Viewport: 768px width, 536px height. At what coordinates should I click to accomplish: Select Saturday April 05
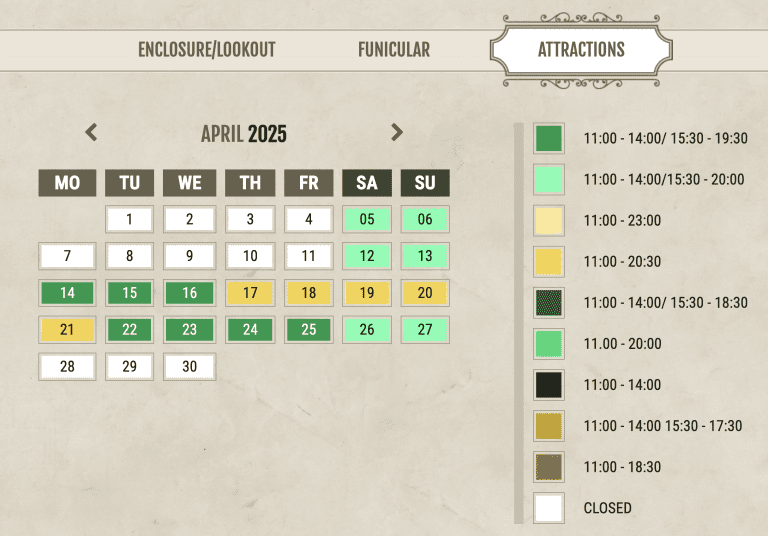(x=367, y=219)
